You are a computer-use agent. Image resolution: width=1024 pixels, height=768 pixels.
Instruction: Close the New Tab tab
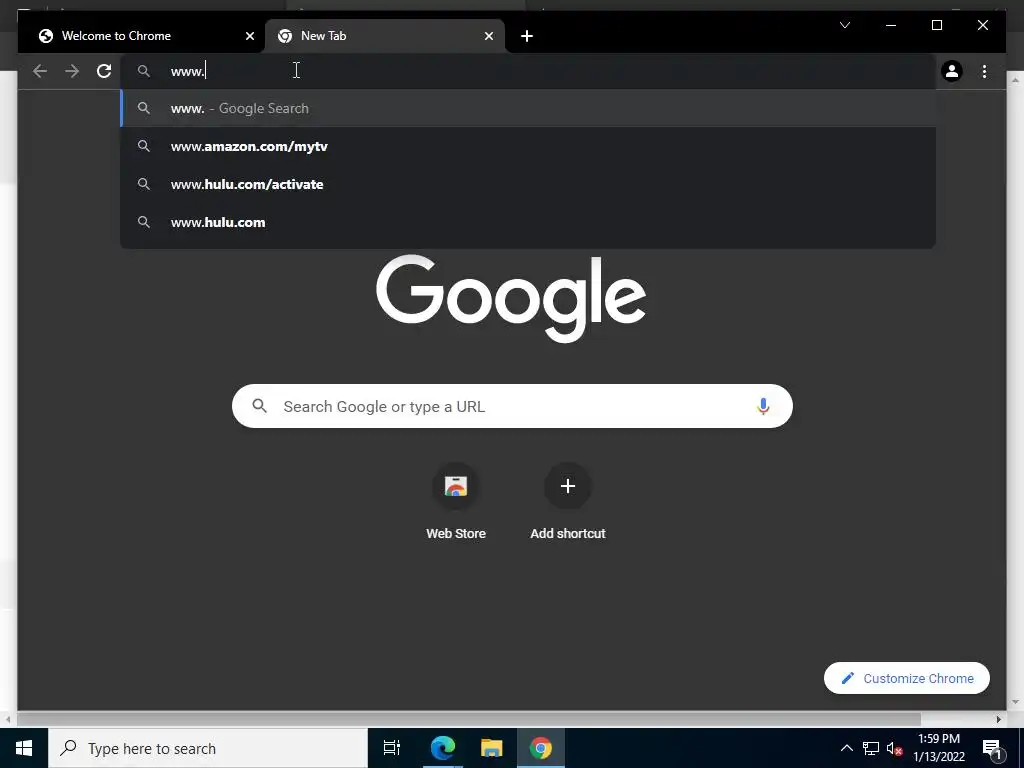tap(488, 36)
